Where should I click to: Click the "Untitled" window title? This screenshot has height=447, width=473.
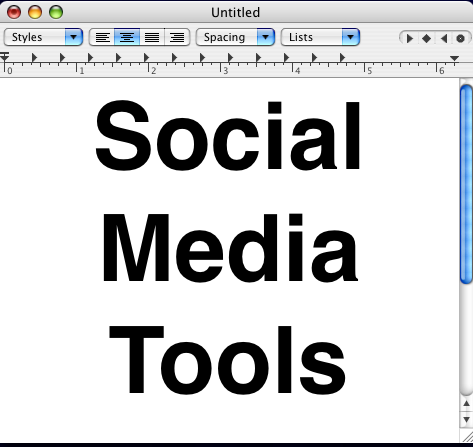tap(235, 13)
